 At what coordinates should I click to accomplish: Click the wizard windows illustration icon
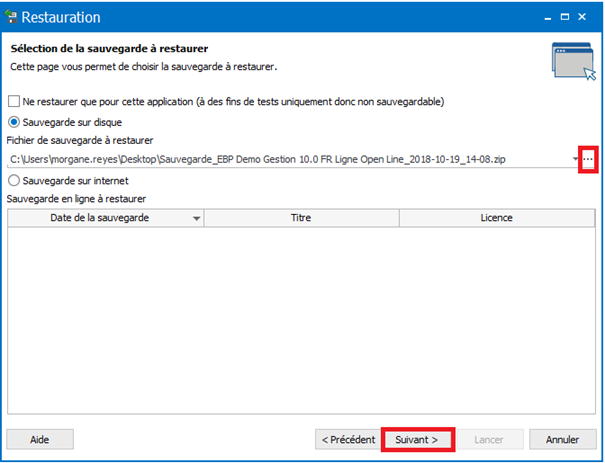(x=574, y=61)
